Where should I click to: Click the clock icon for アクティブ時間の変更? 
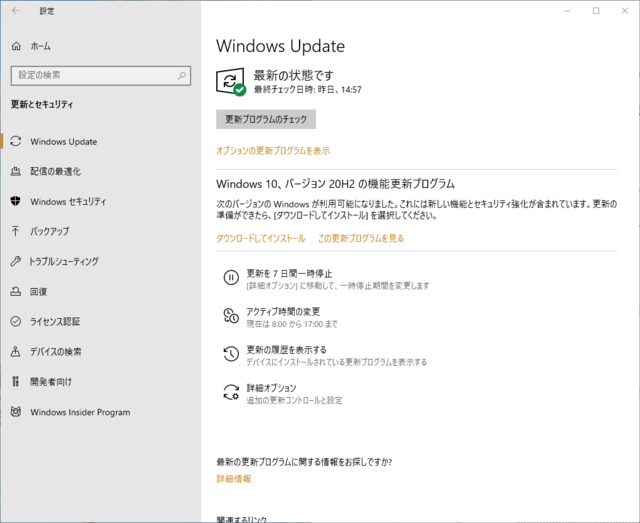pos(231,316)
